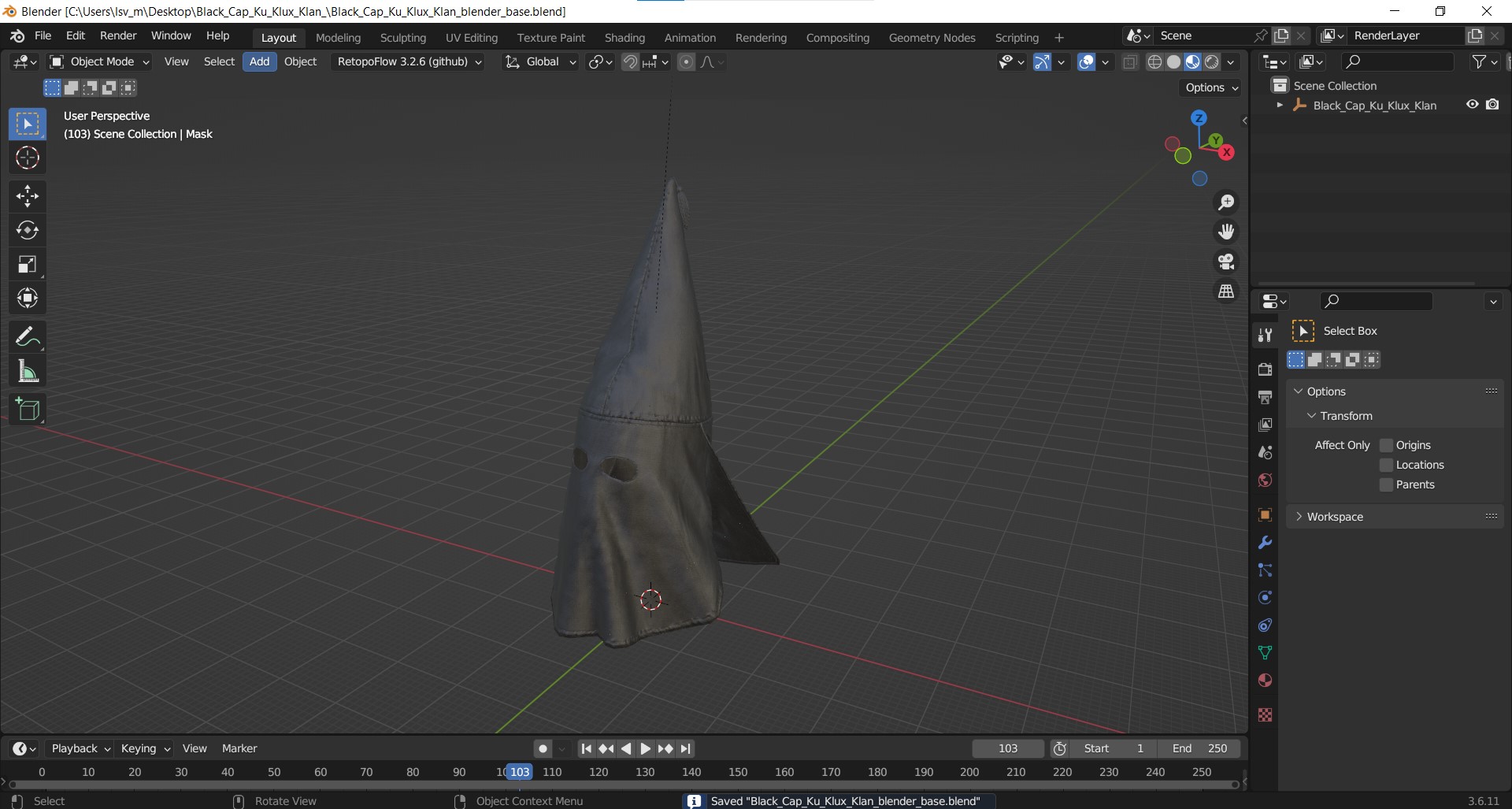Open the Global orientation dropdown
The height and width of the screenshot is (809, 1512).
click(x=540, y=61)
